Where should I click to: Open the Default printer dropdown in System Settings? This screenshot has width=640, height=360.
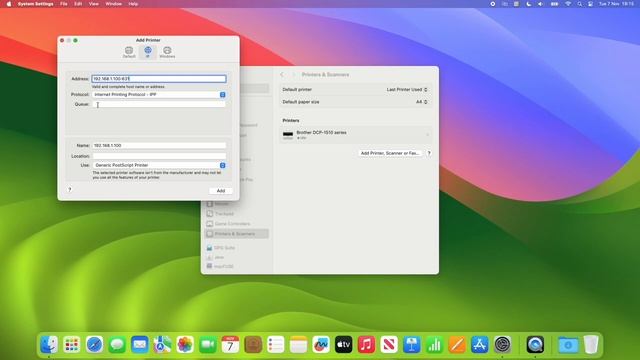click(x=407, y=89)
